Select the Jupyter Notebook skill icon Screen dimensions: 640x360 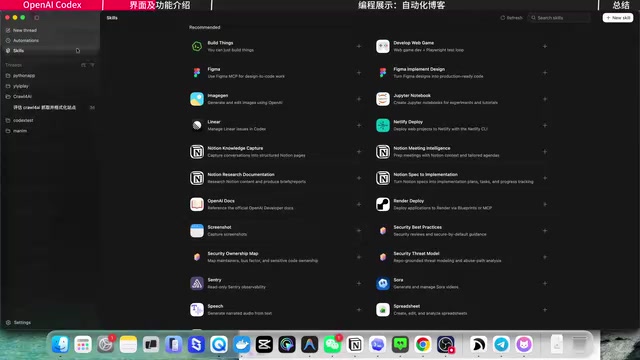(383, 99)
